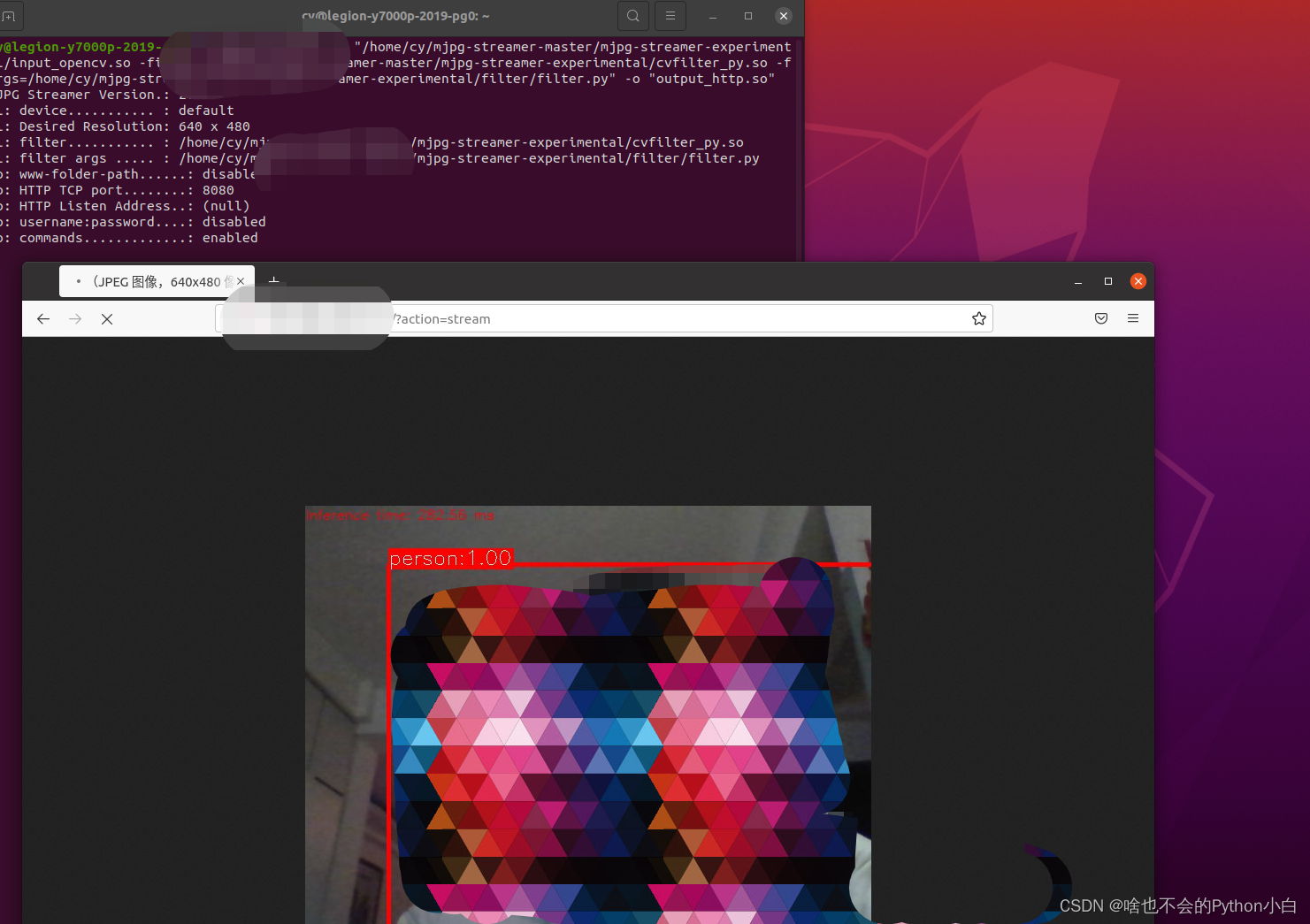This screenshot has height=924, width=1310.
Task: Close the browser window
Action: 1138,281
